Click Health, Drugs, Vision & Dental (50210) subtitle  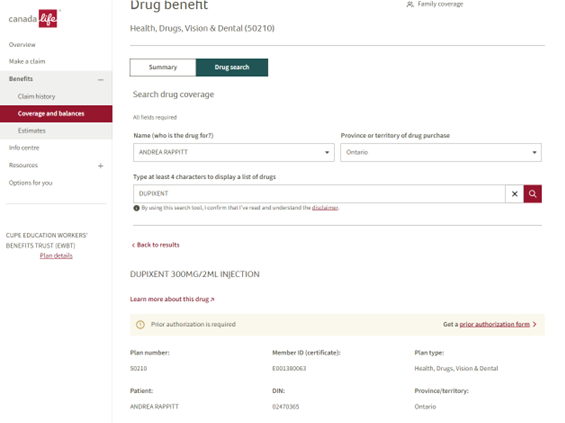point(202,28)
